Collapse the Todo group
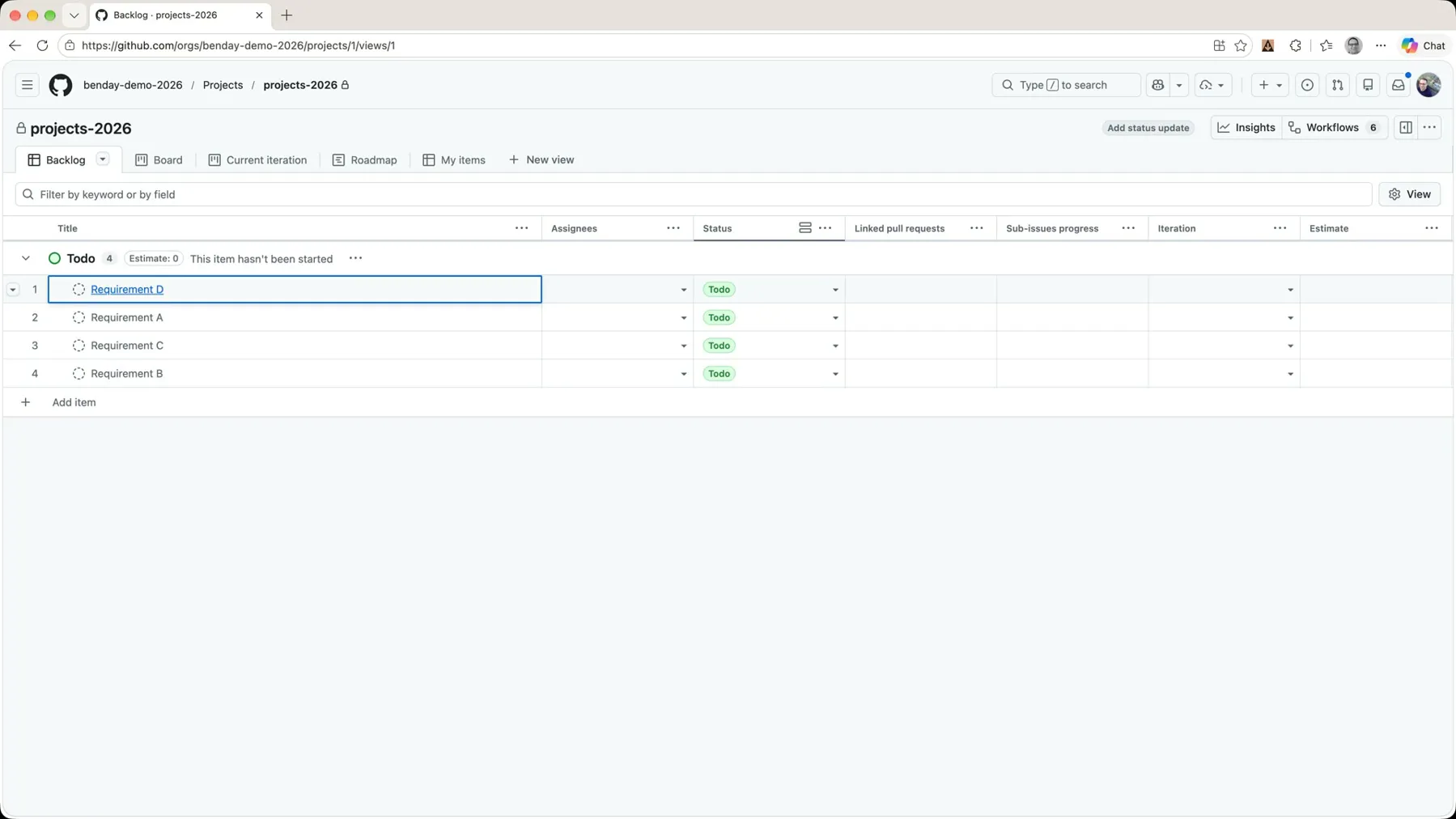The image size is (1456, 819). pos(26,259)
